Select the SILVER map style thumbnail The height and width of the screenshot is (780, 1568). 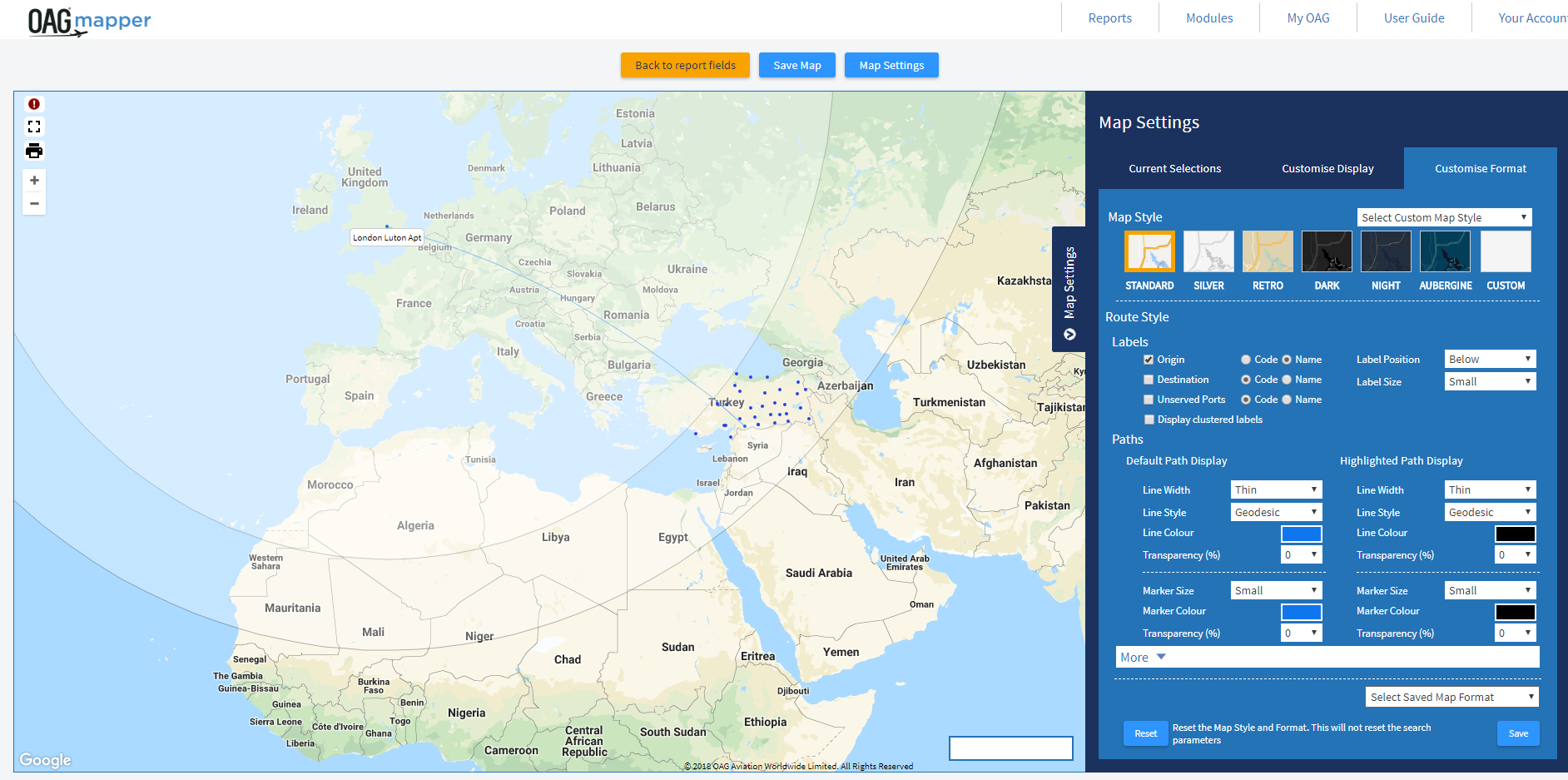[x=1208, y=251]
